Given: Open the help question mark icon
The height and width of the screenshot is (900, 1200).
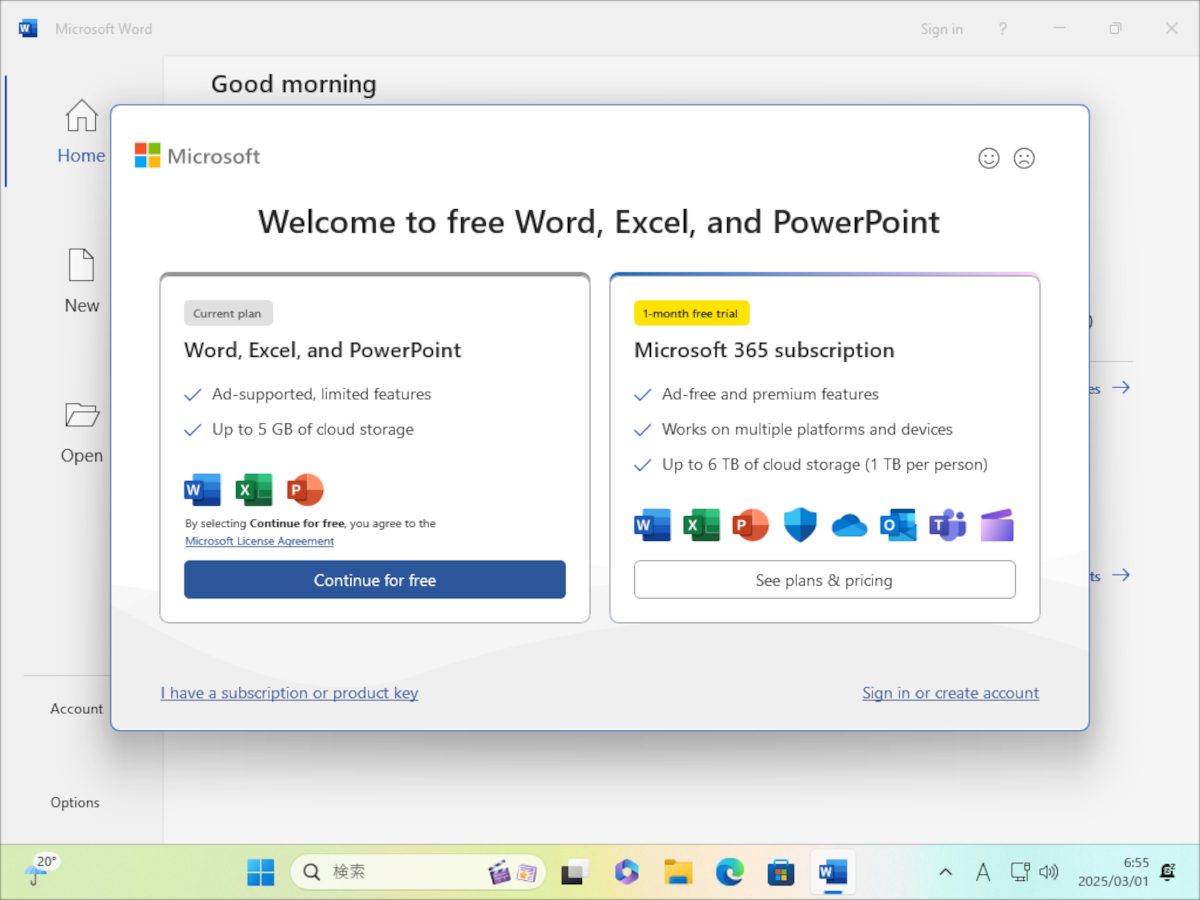Looking at the screenshot, I should coord(1003,29).
